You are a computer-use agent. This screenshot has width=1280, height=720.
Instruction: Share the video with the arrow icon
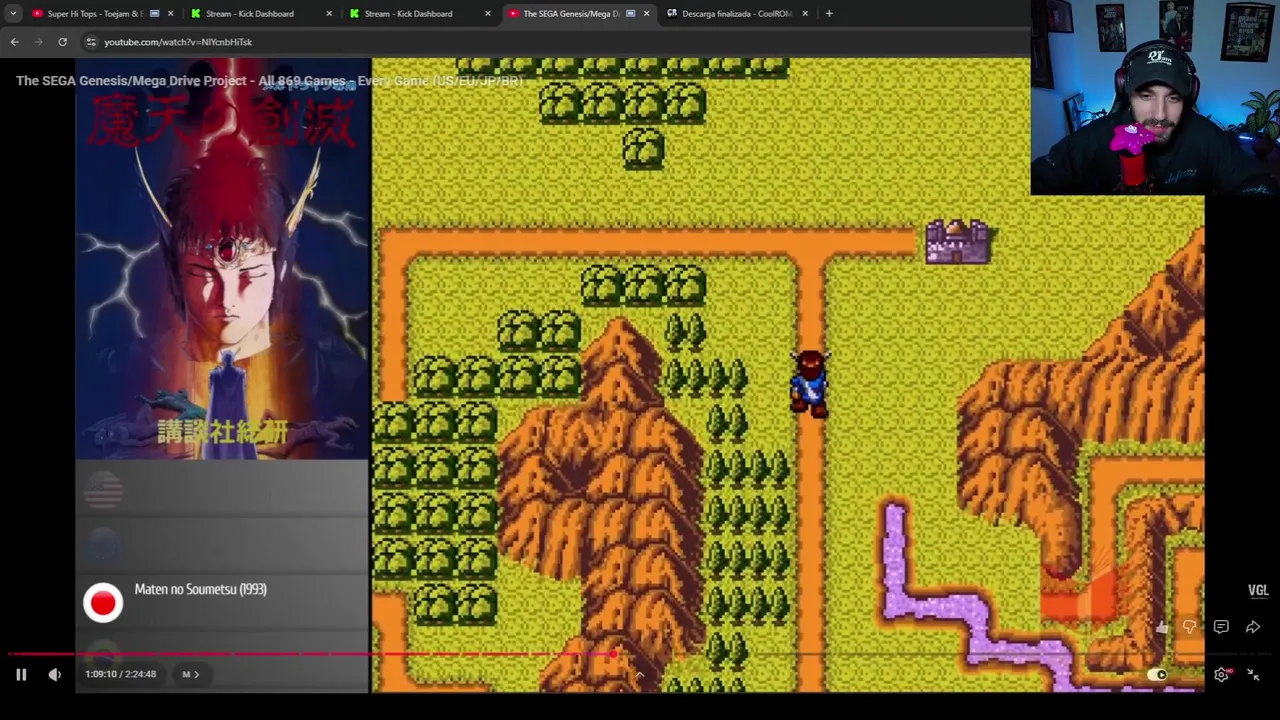(1253, 627)
